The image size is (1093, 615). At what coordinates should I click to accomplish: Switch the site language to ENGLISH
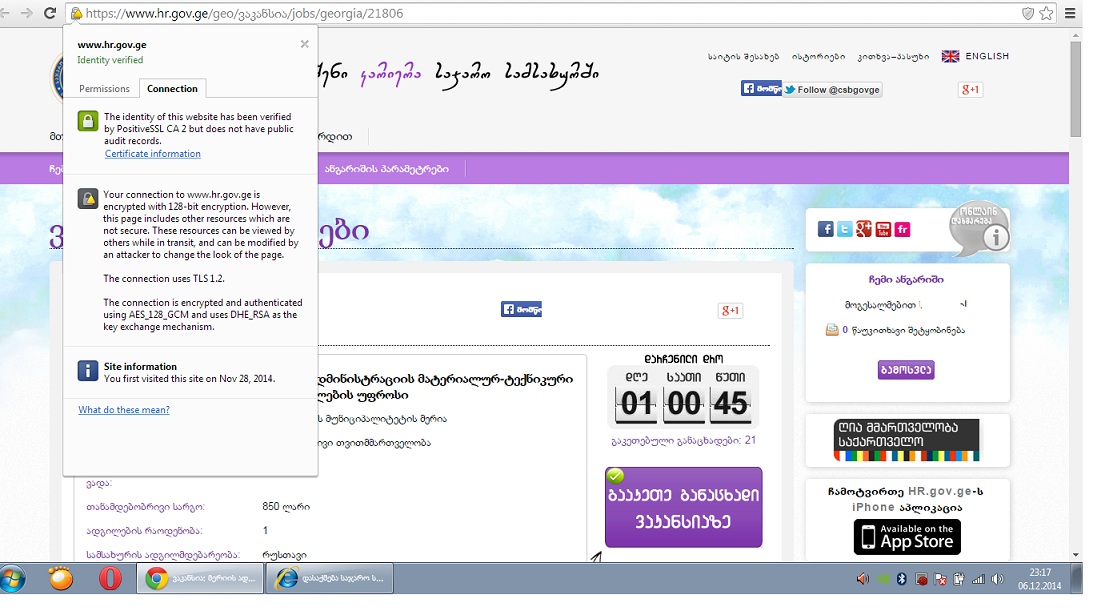[x=987, y=56]
